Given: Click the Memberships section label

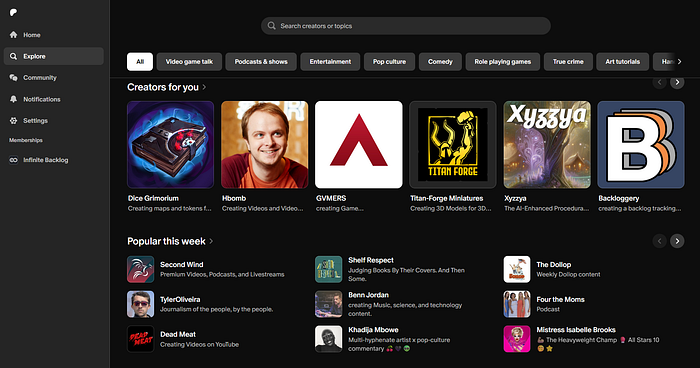Looking at the screenshot, I should pyautogui.click(x=26, y=140).
